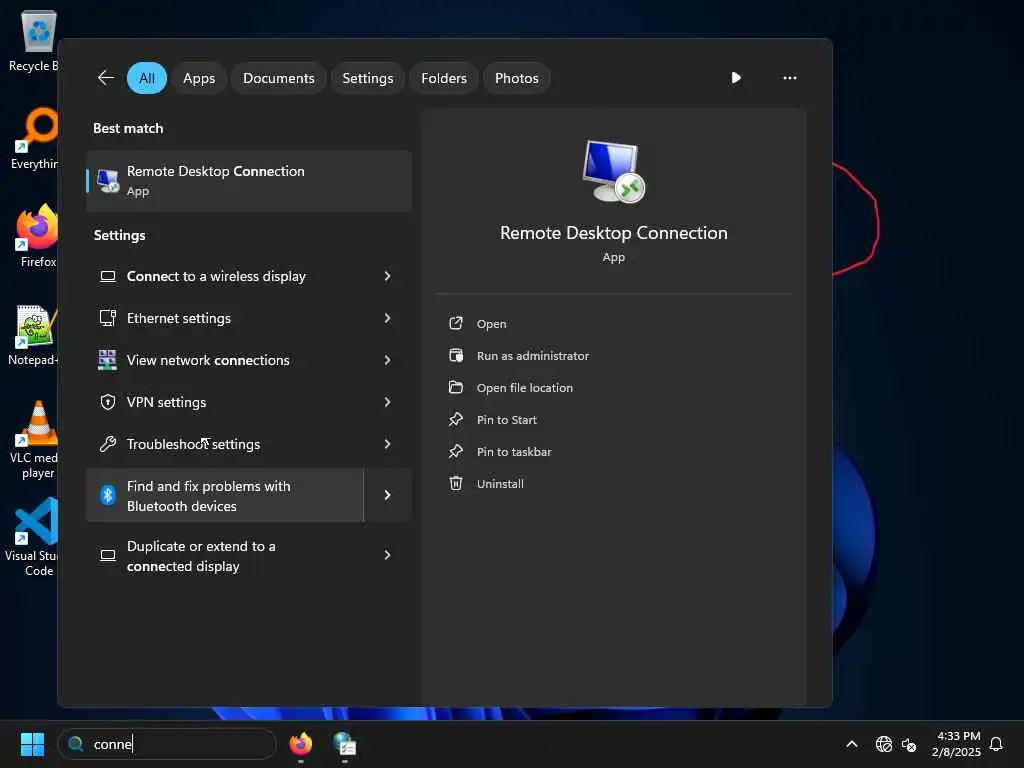
Task: Select the Visual Studio Code desktop shortcut
Action: (x=33, y=537)
